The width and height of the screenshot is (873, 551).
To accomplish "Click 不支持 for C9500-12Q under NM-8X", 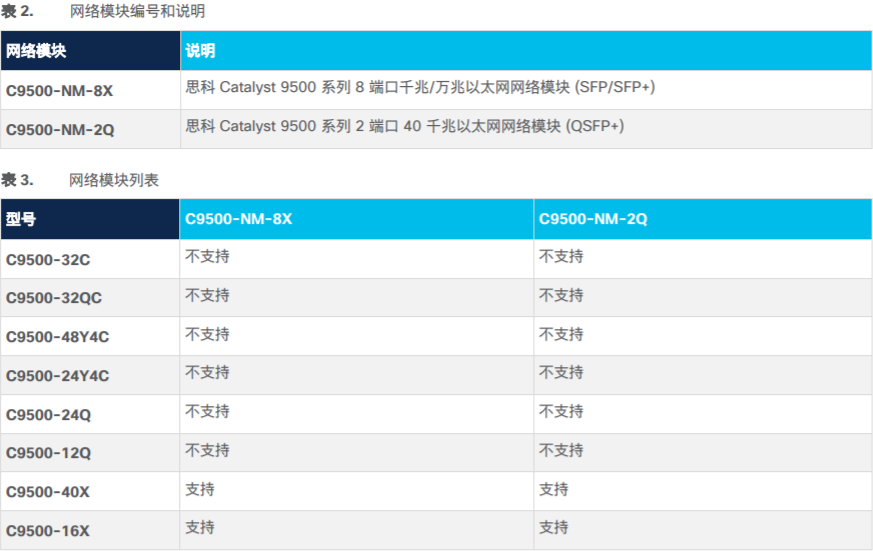I will pos(207,450).
